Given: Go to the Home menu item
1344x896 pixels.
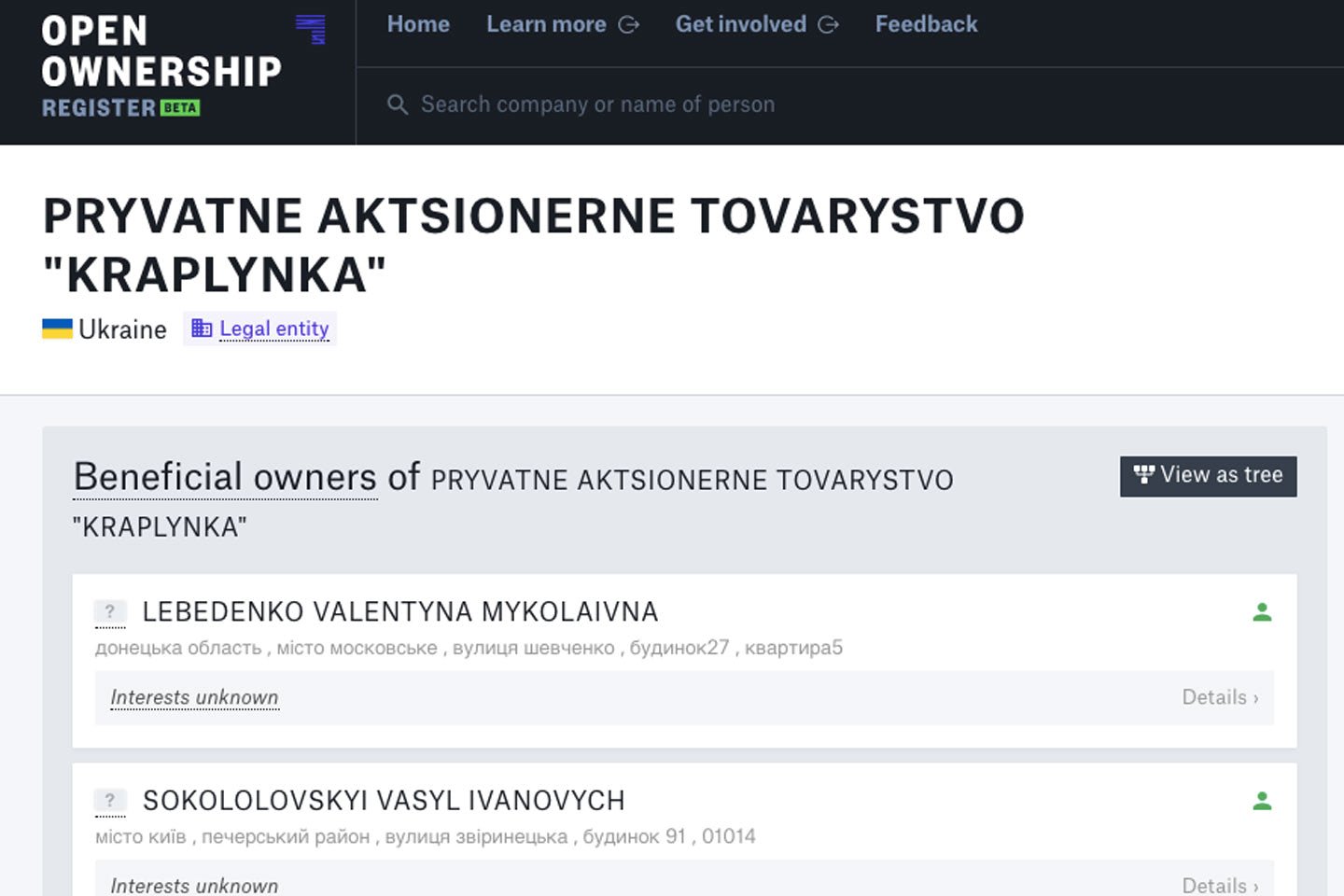Looking at the screenshot, I should (418, 24).
